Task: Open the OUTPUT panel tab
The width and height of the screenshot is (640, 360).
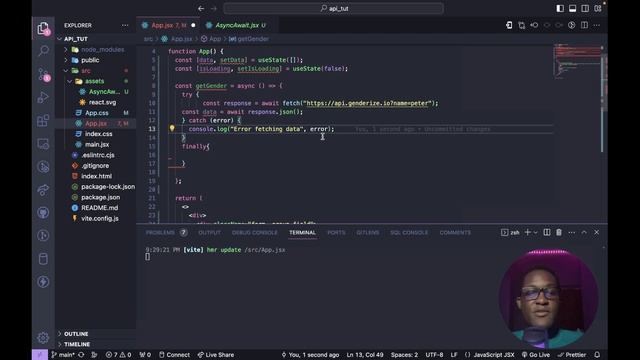Action: coord(209,232)
